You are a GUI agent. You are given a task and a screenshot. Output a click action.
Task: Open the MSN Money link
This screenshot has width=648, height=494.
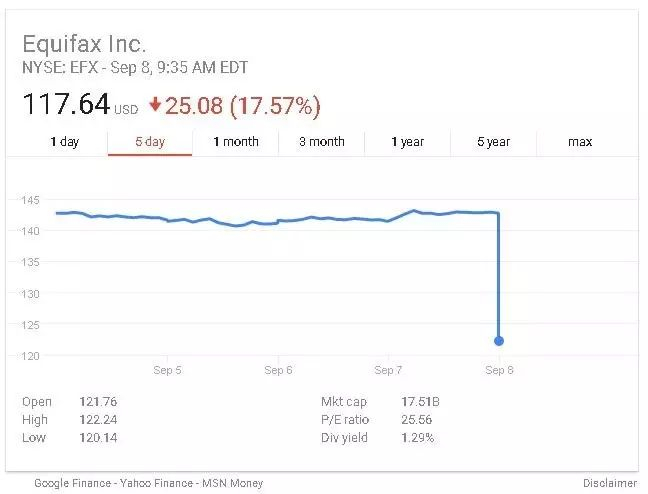233,483
